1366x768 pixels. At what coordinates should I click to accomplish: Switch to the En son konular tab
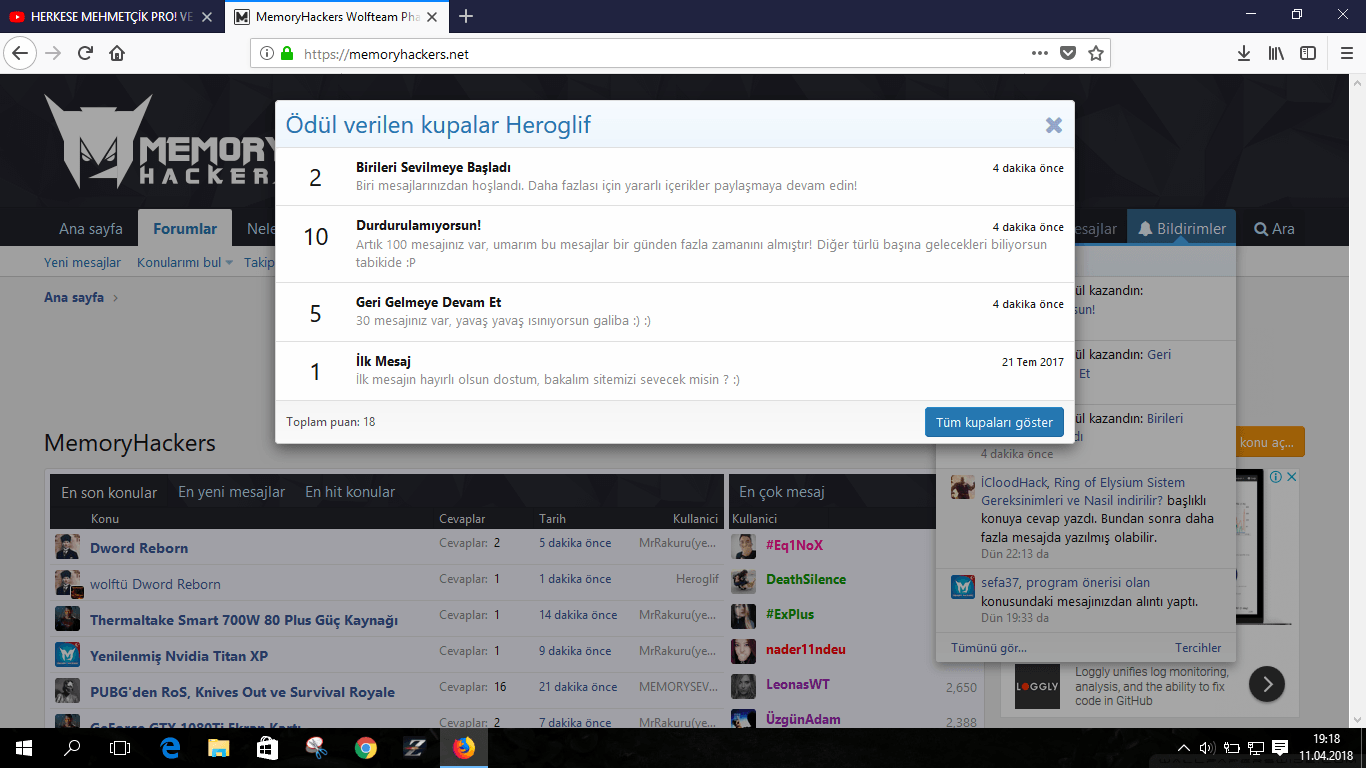pyautogui.click(x=109, y=492)
